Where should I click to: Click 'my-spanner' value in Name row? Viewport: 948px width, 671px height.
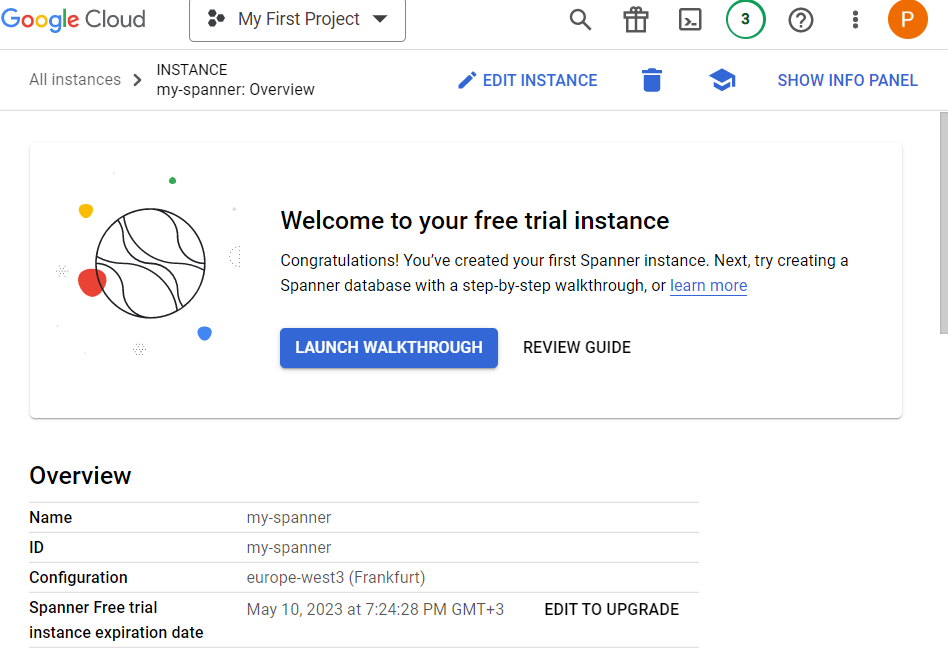point(288,517)
